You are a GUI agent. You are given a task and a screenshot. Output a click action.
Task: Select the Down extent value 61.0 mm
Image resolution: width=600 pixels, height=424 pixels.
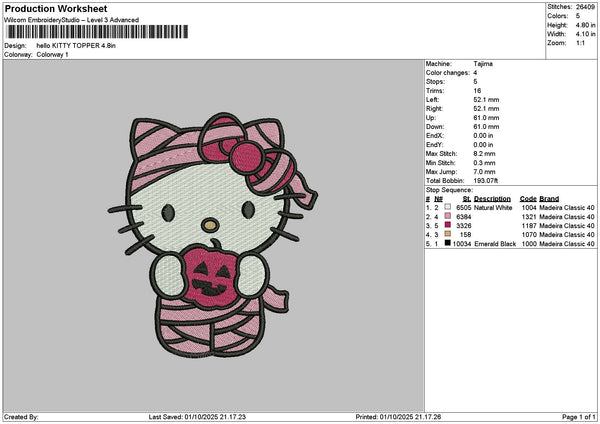[x=486, y=127]
